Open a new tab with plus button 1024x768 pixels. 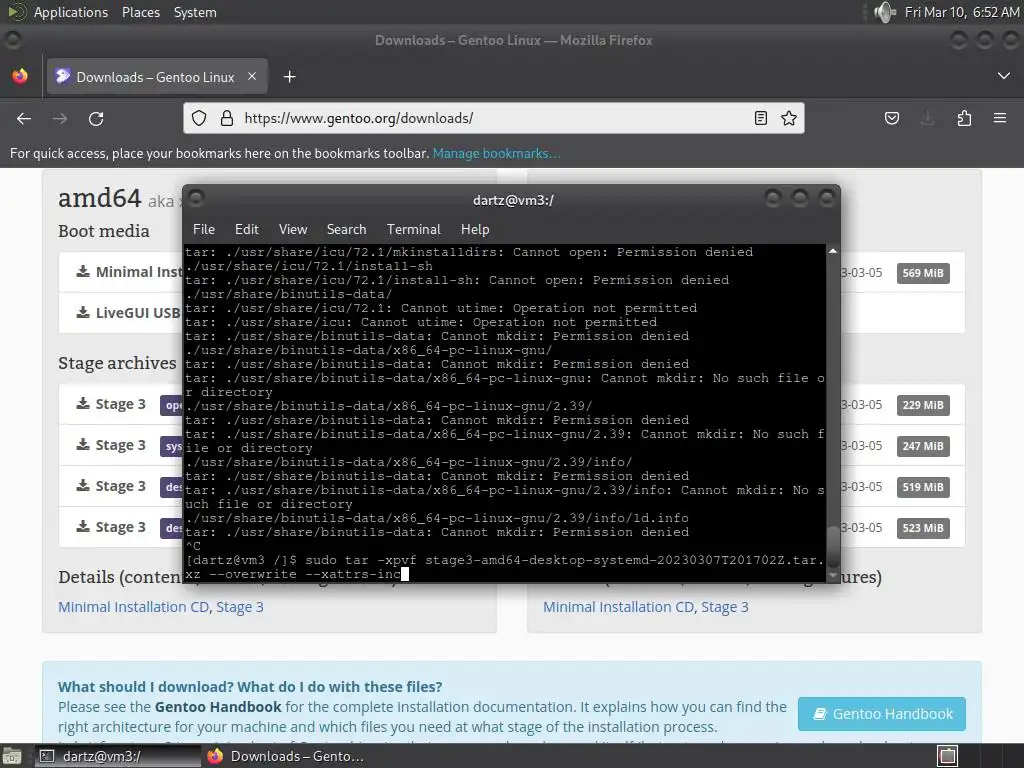pyautogui.click(x=289, y=77)
